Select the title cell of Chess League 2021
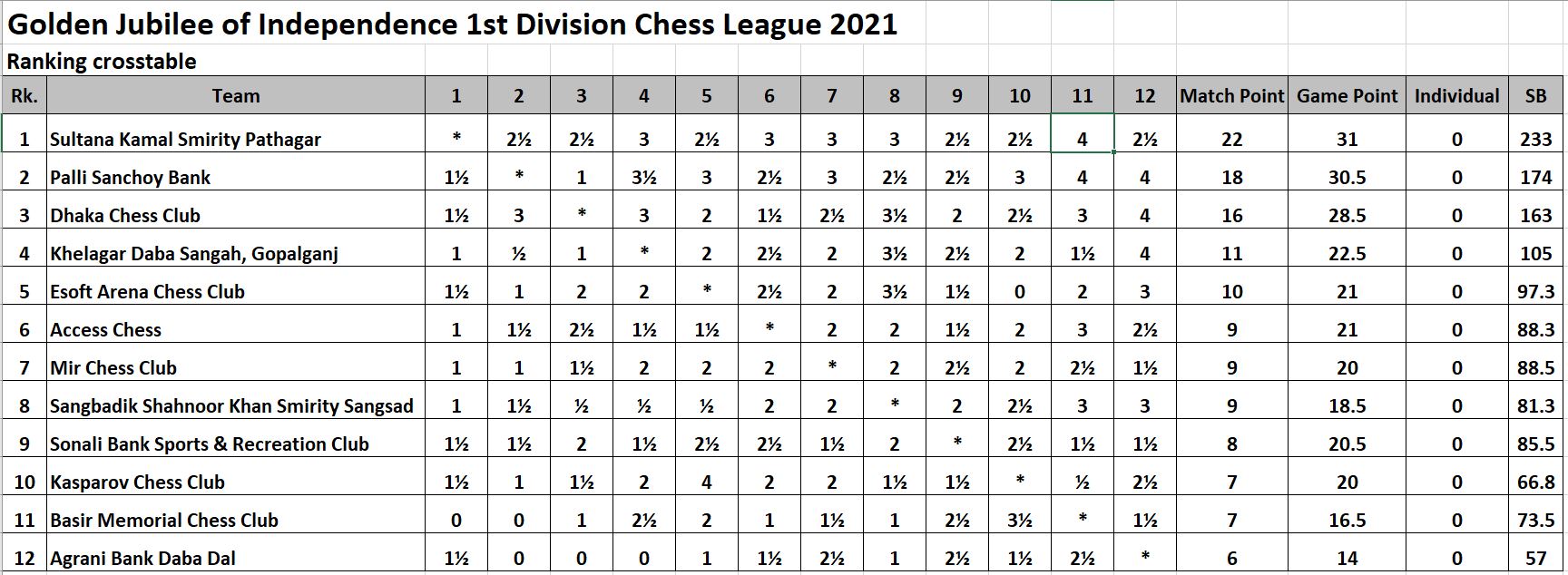 tap(452, 24)
